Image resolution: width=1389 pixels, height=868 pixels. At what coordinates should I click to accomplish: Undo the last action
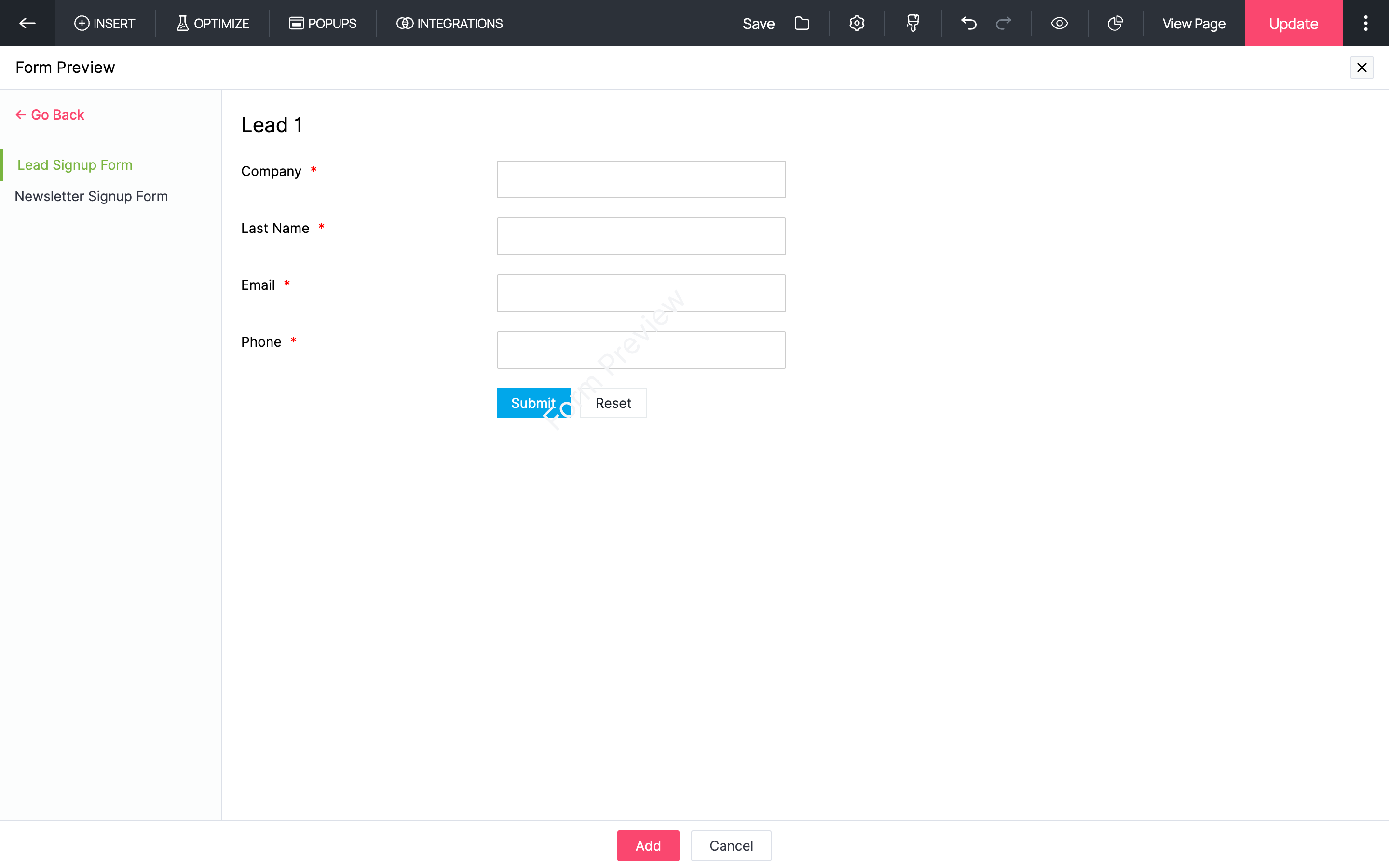968,23
